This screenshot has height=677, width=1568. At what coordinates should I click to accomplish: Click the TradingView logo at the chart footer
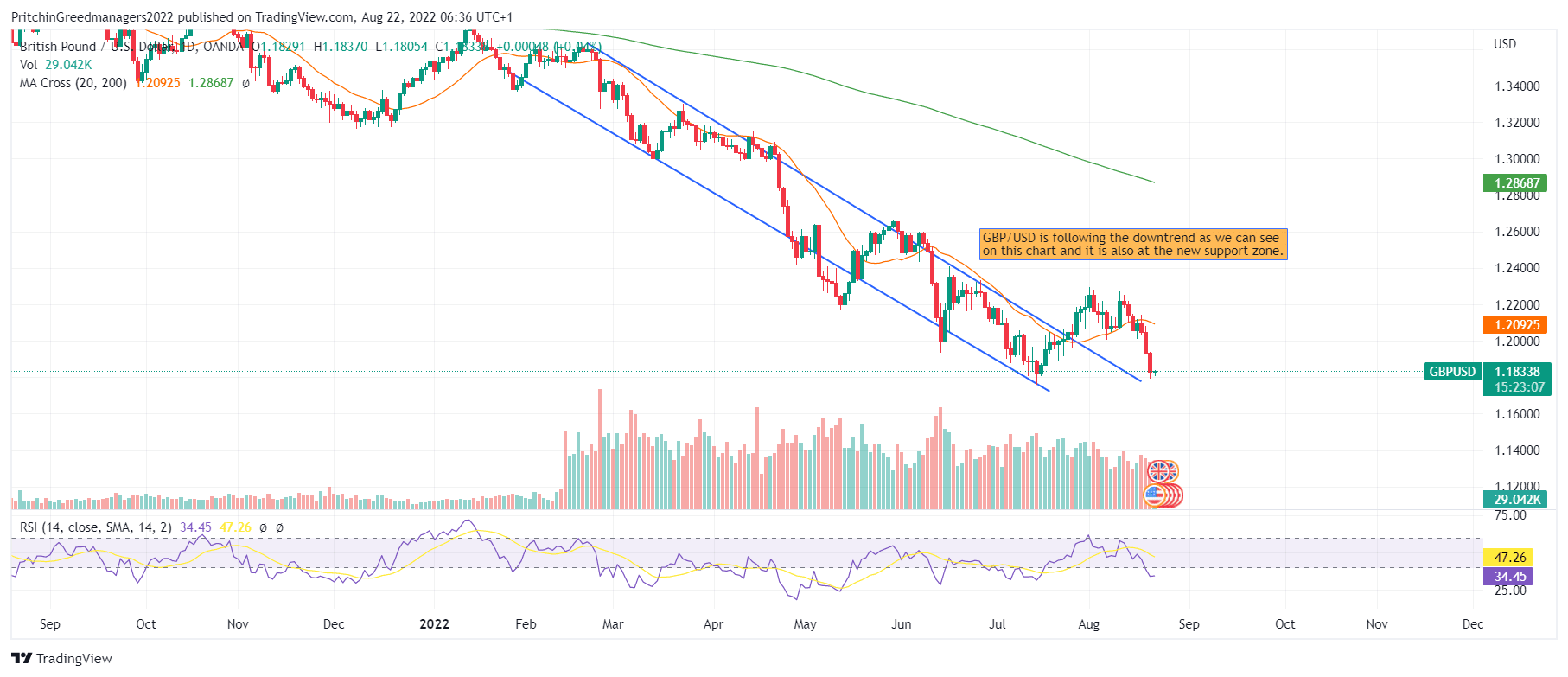point(62,658)
